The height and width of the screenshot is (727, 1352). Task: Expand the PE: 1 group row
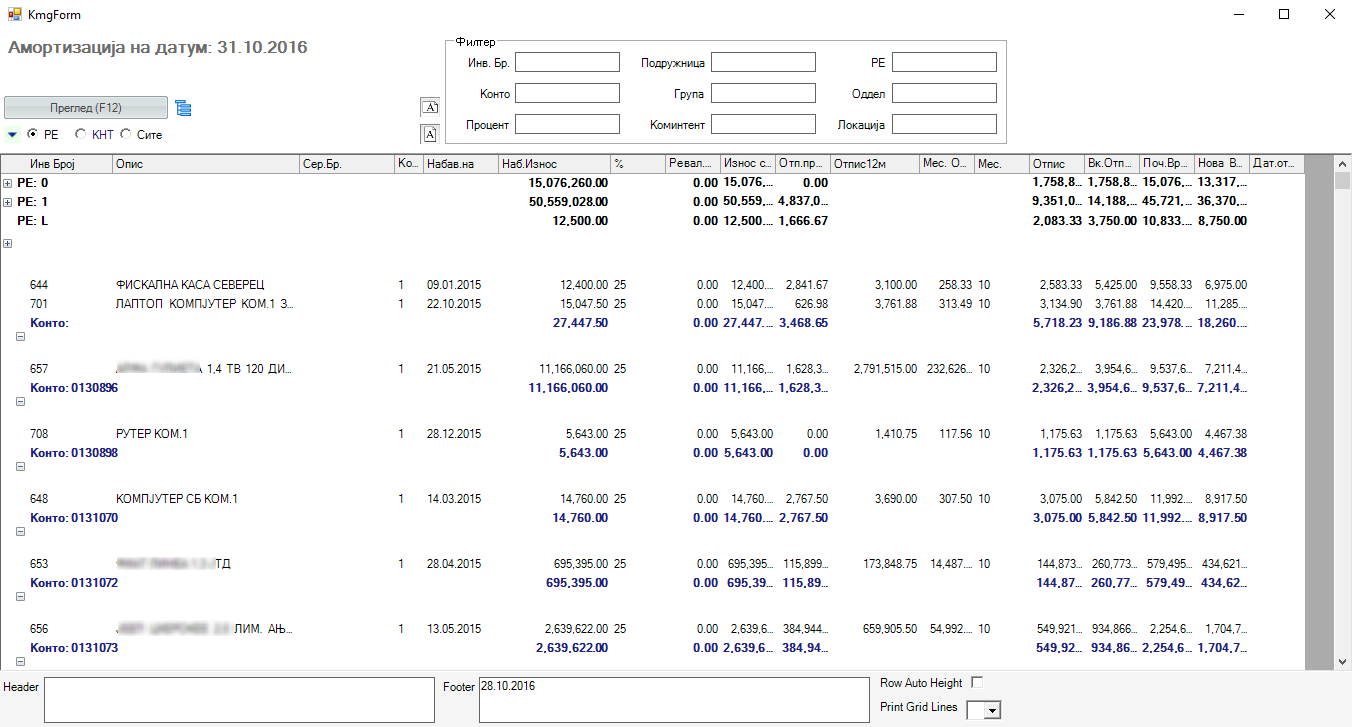click(x=8, y=202)
